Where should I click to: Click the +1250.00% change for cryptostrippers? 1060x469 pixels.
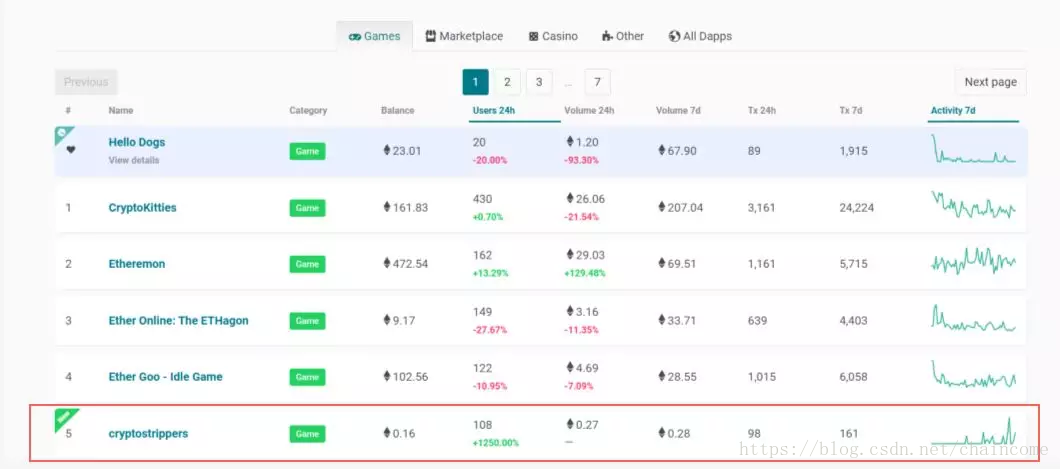point(496,443)
